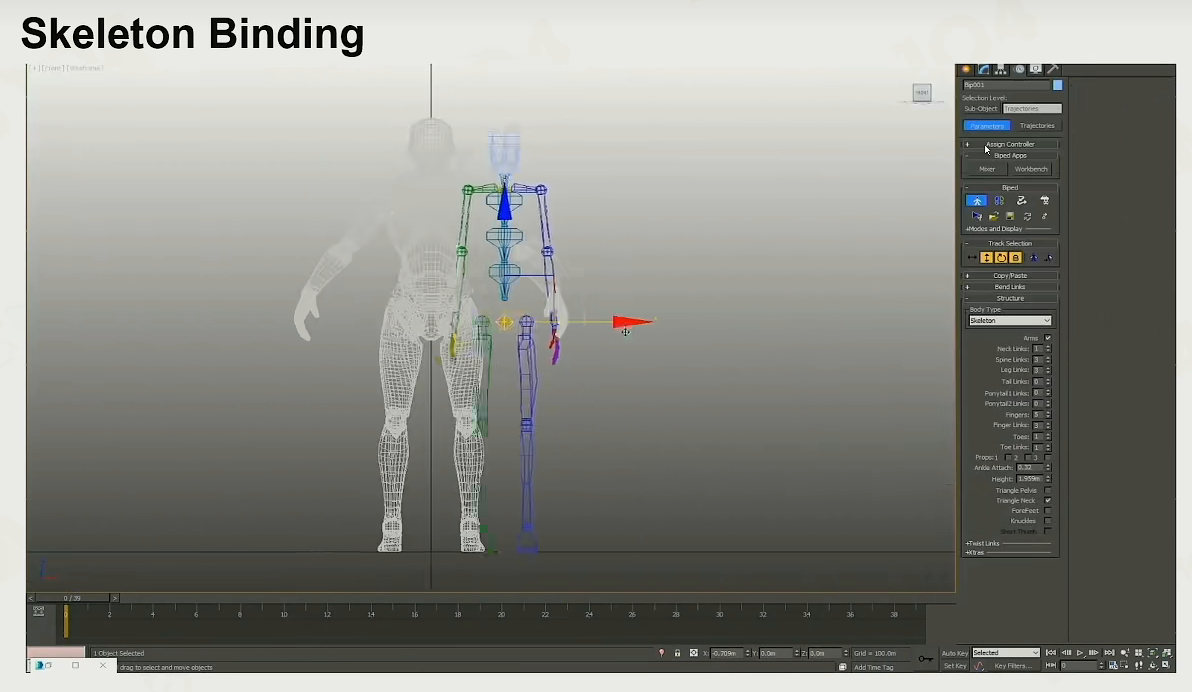Click the Biped Mixer Mode icon
1192x692 pixels.
(1045, 201)
